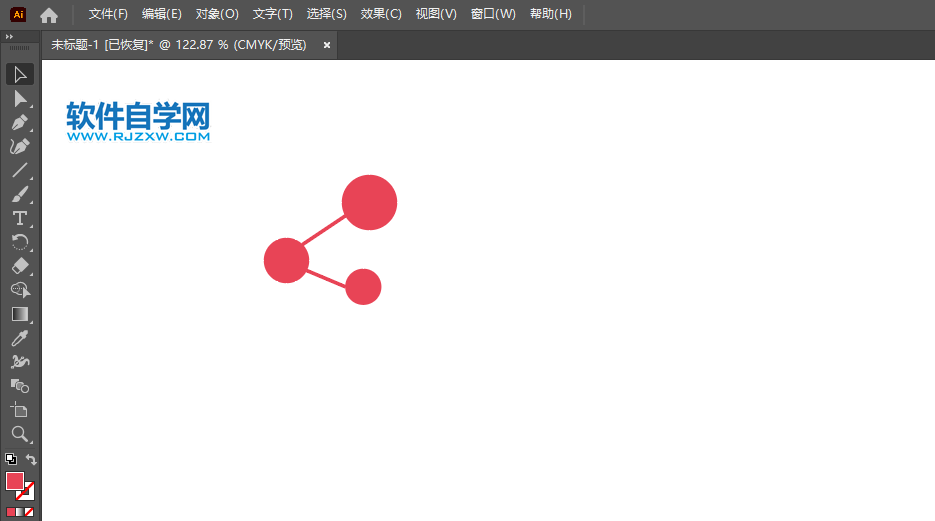The height and width of the screenshot is (521, 935).
Task: Open the 对象(O) menu
Action: coord(217,14)
